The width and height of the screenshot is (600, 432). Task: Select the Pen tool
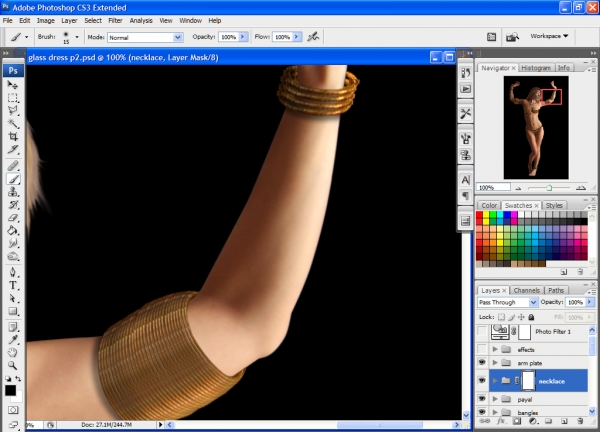[13, 272]
